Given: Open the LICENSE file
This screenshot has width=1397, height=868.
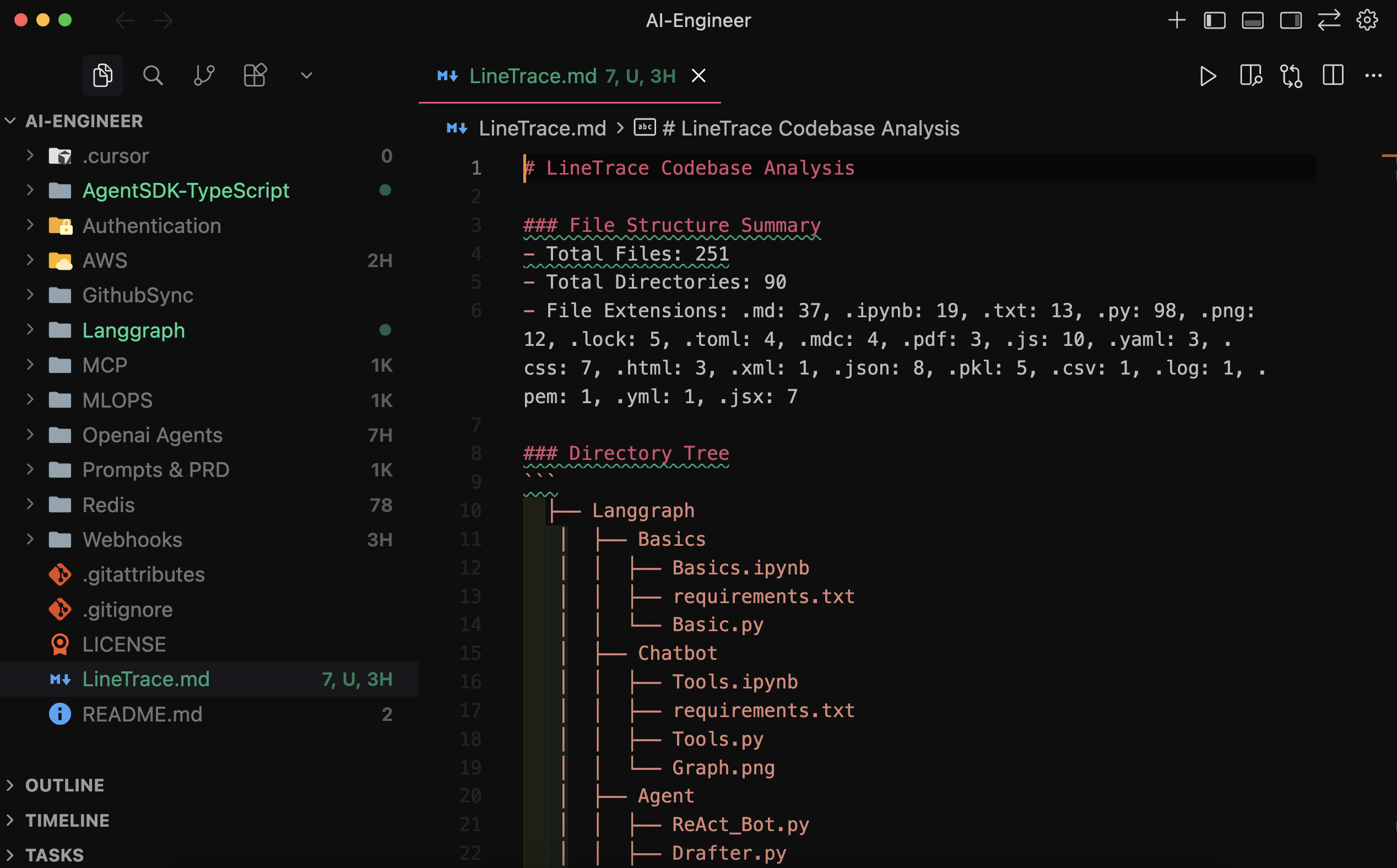Looking at the screenshot, I should pos(209,644).
